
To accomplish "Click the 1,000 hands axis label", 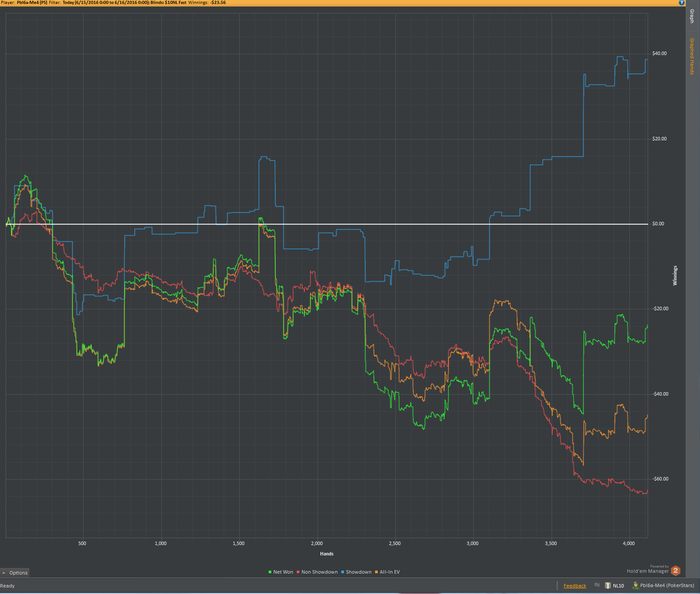I will (161, 544).
